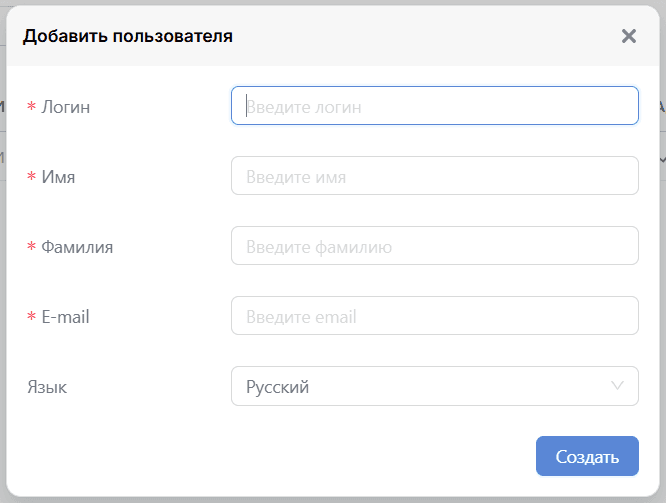666x503 pixels.
Task: Click required asterisk beside Фамилия
Action: [31, 246]
